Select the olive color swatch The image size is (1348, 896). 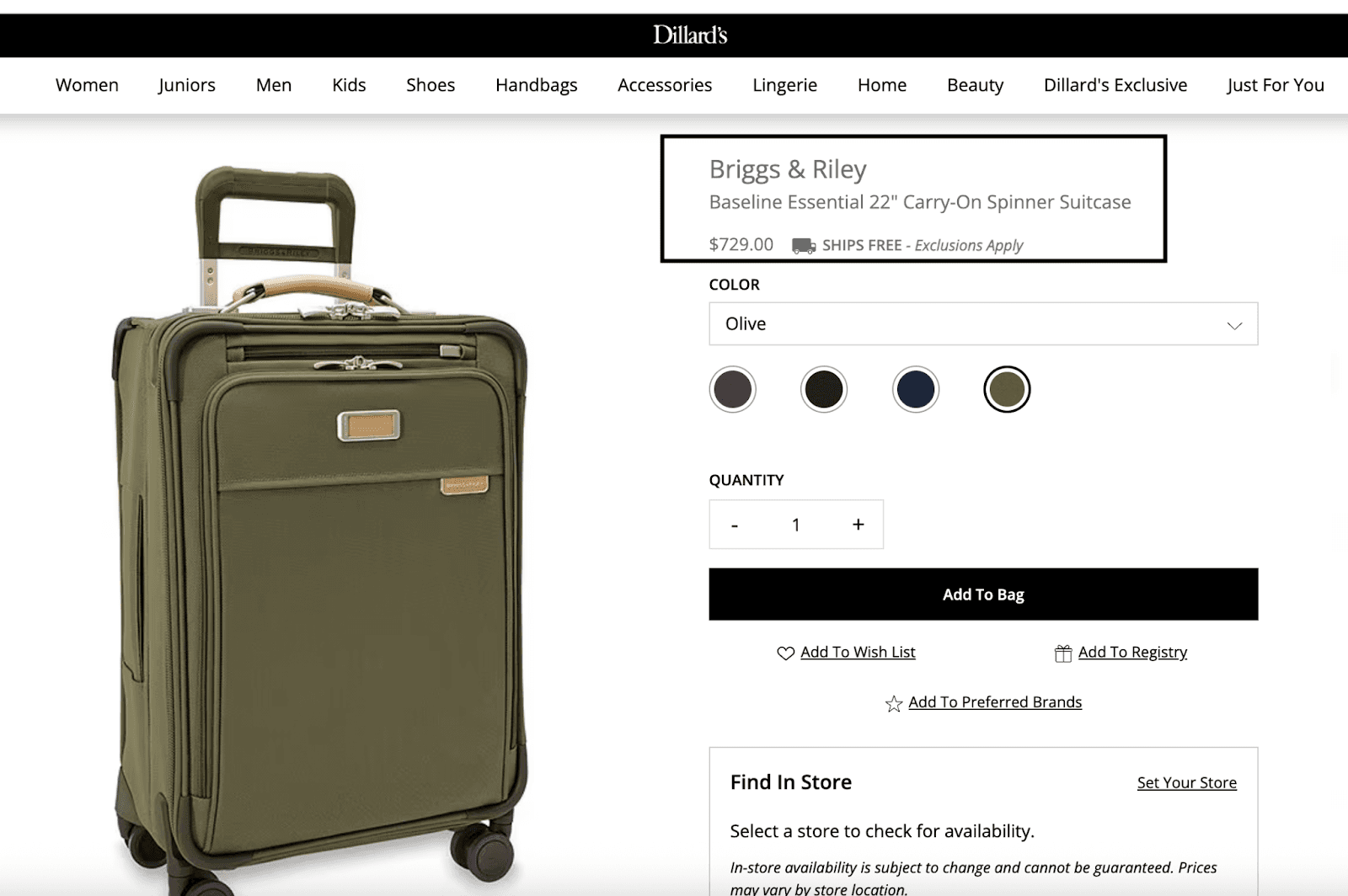pyautogui.click(x=1007, y=390)
